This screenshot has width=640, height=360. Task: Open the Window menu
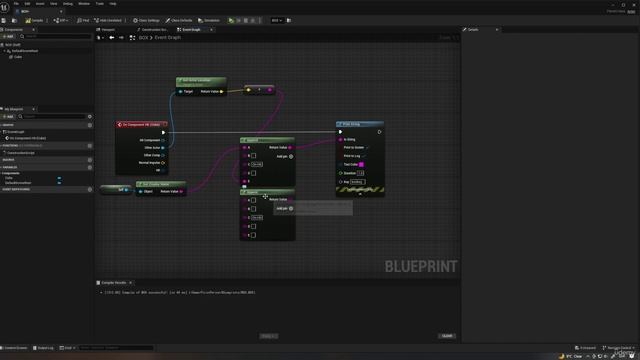tap(84, 4)
